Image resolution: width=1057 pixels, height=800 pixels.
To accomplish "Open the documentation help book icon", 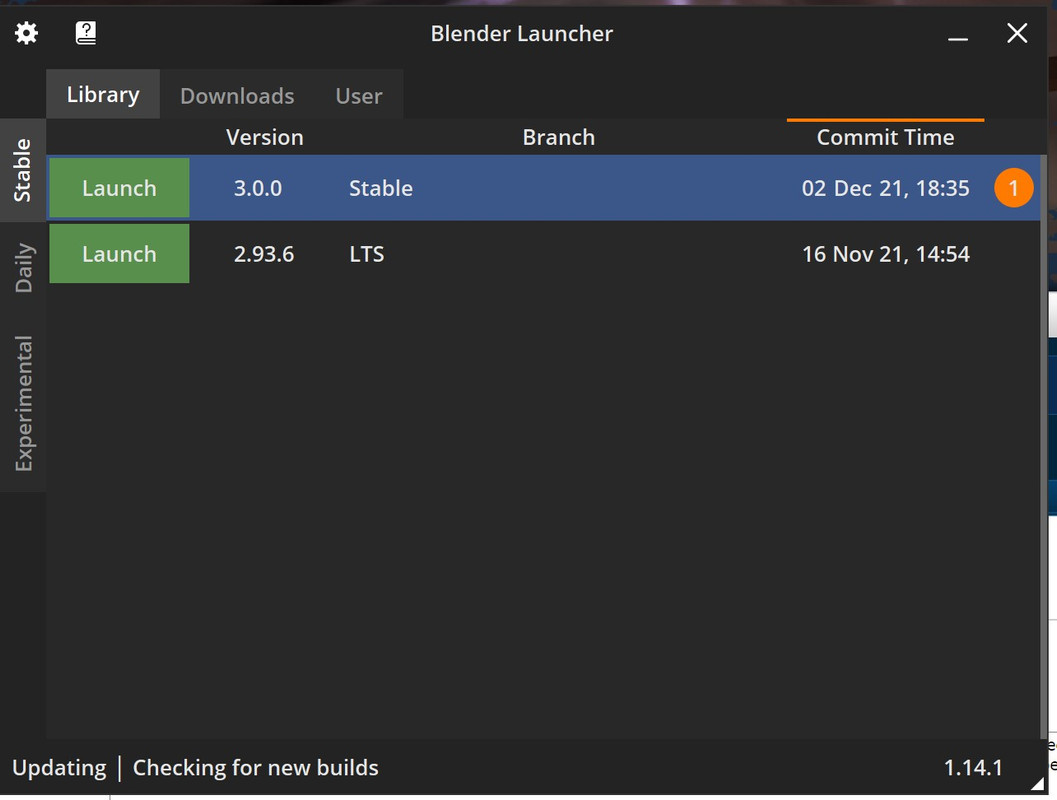I will tap(86, 33).
